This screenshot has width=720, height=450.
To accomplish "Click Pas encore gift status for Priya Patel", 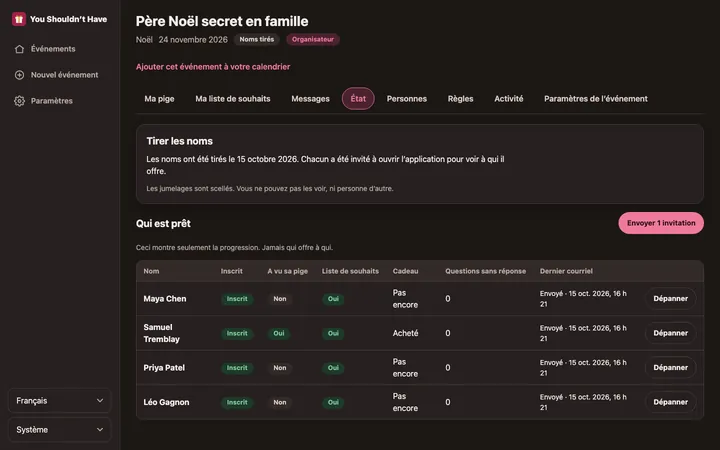I will 405,368.
